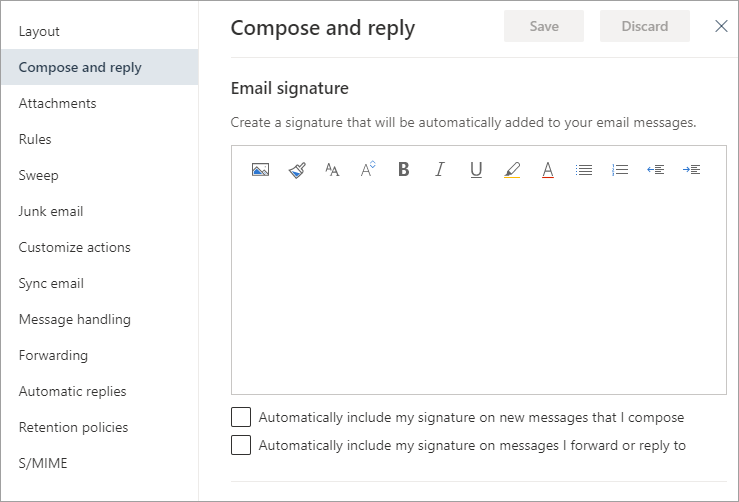Click inside the email signature text area
Image resolution: width=739 pixels, height=502 pixels.
pyautogui.click(x=479, y=290)
